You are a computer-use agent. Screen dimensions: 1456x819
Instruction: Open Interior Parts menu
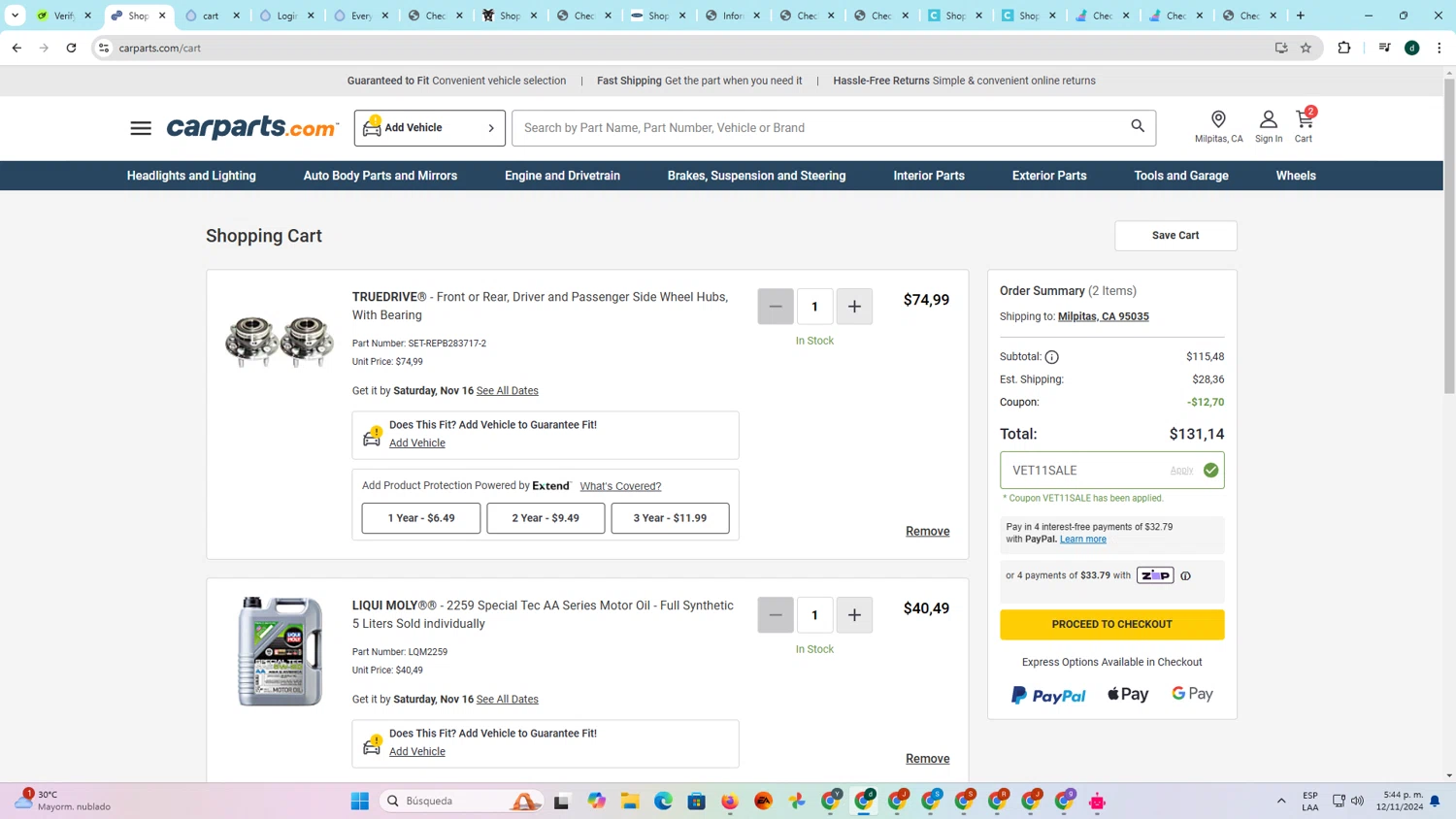coord(929,176)
